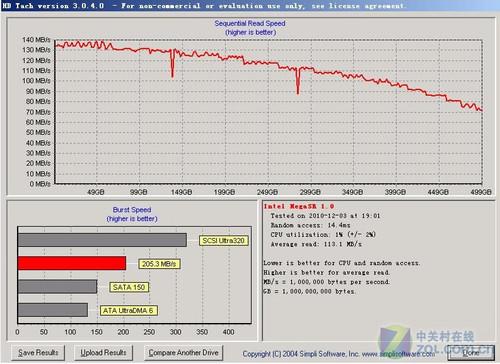Click the Average read result line
This screenshot has width=500, height=364.
click(x=316, y=244)
